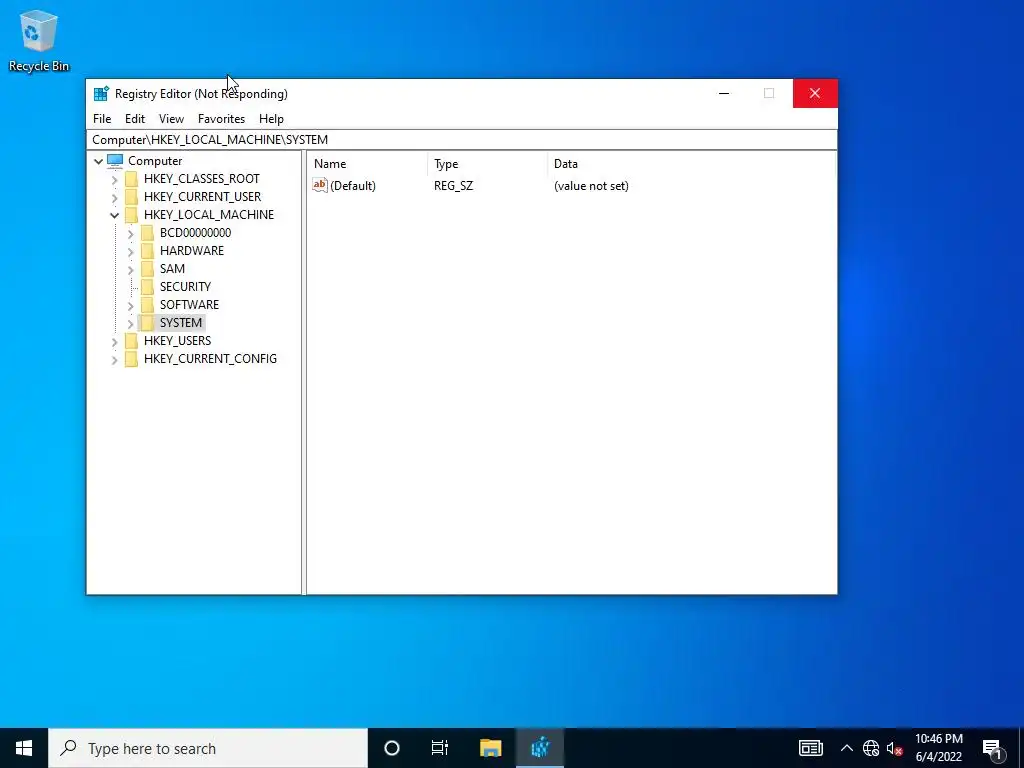Select the (Default) value name
The height and width of the screenshot is (768, 1024).
[x=353, y=186]
